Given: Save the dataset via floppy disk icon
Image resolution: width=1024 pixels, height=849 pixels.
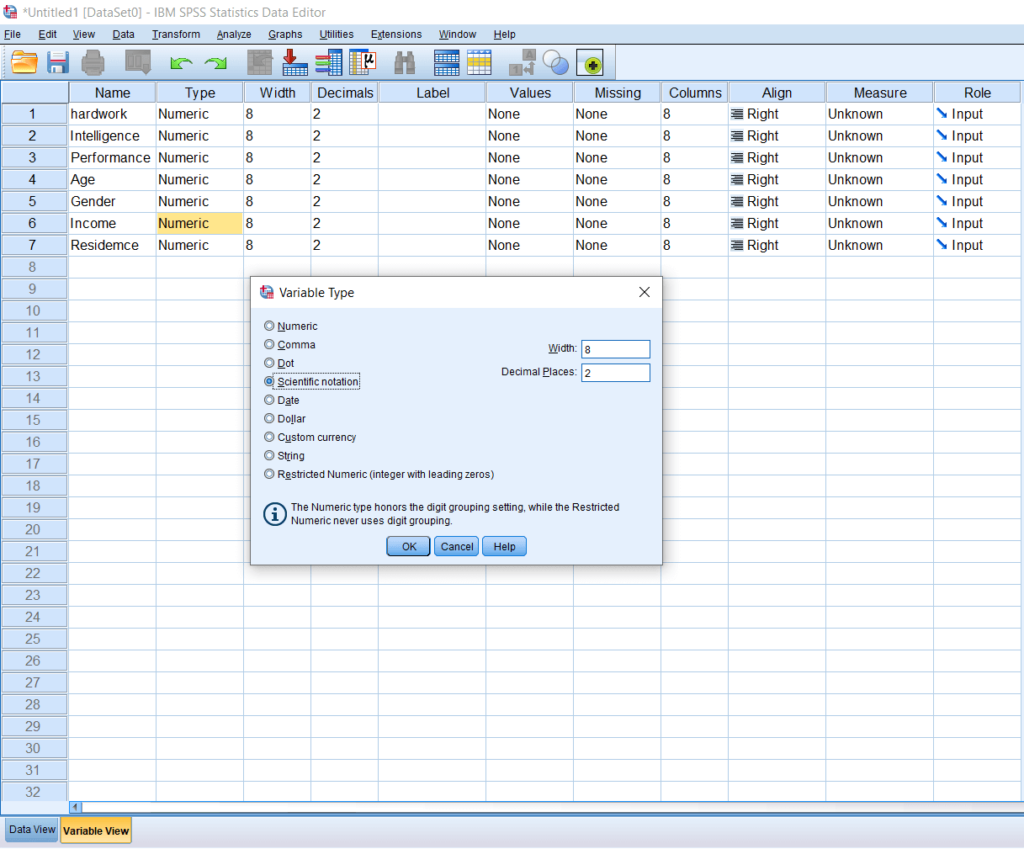Looking at the screenshot, I should tap(57, 62).
